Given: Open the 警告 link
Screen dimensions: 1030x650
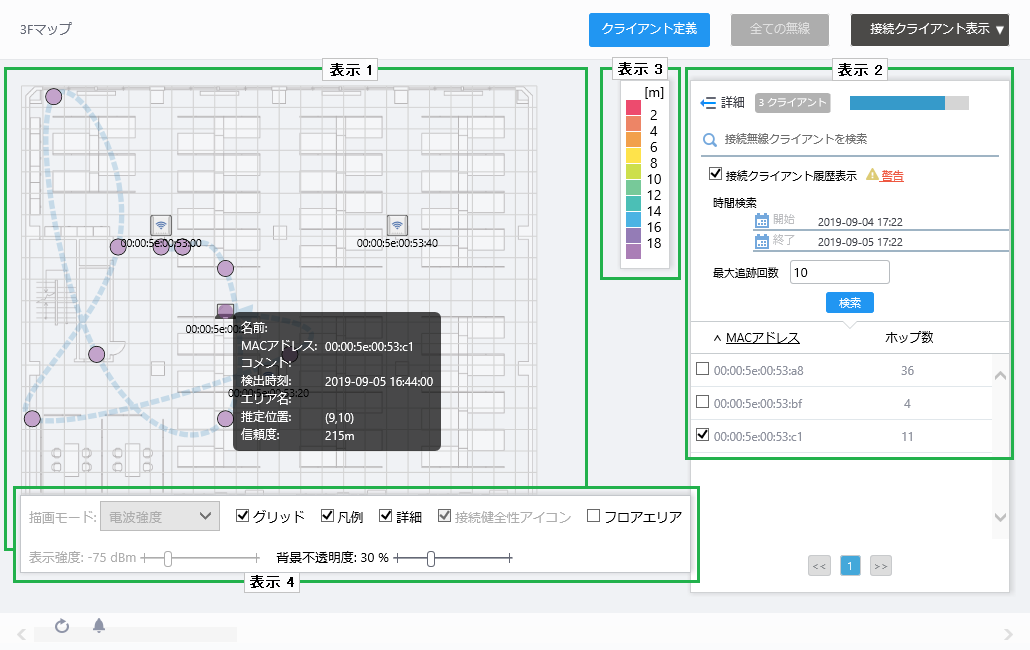Looking at the screenshot, I should (892, 176).
